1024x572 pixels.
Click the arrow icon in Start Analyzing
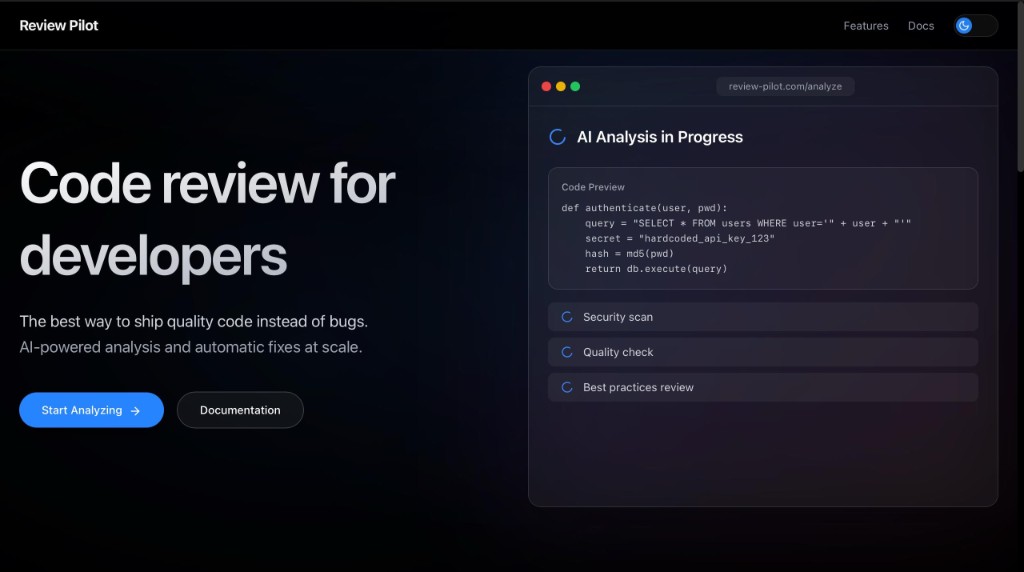coord(135,411)
